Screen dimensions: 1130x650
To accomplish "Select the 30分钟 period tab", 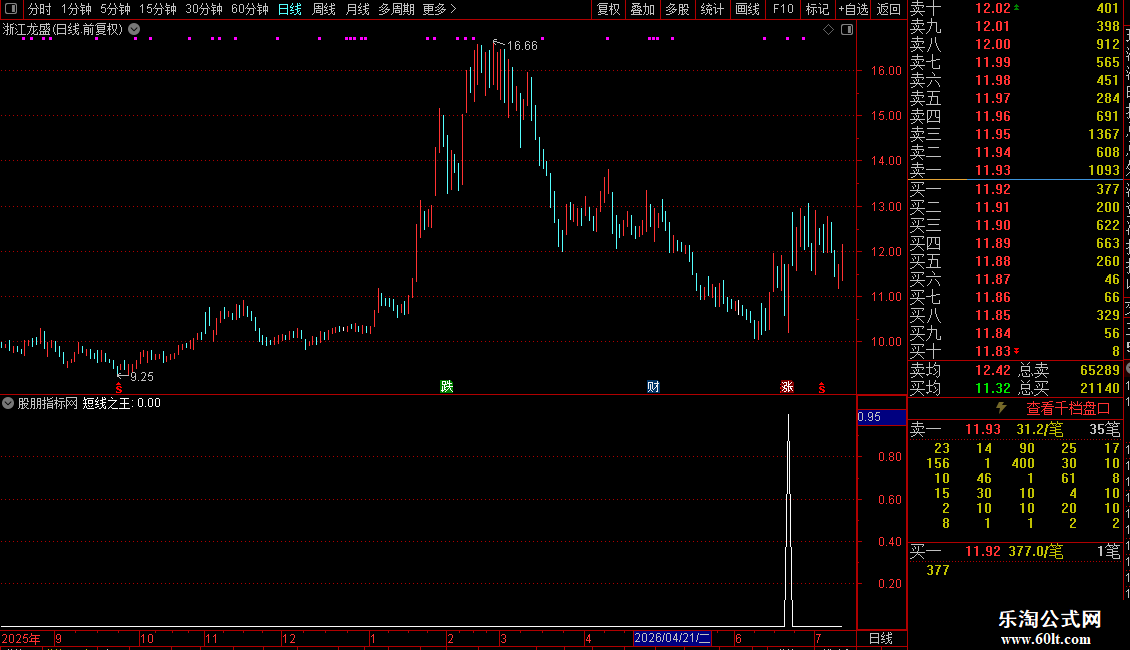I will pos(204,9).
